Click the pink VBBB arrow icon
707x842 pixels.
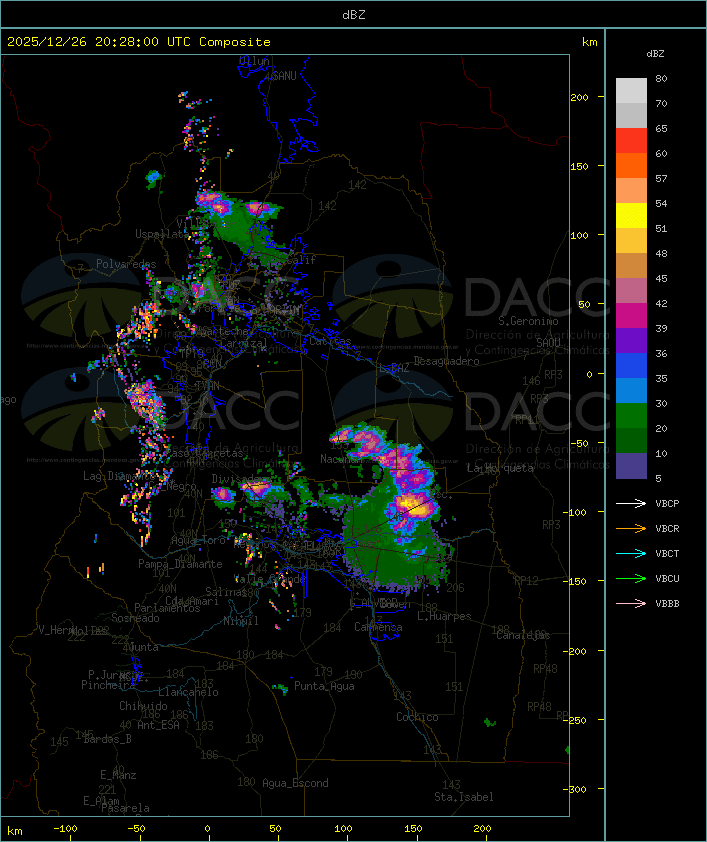click(631, 604)
